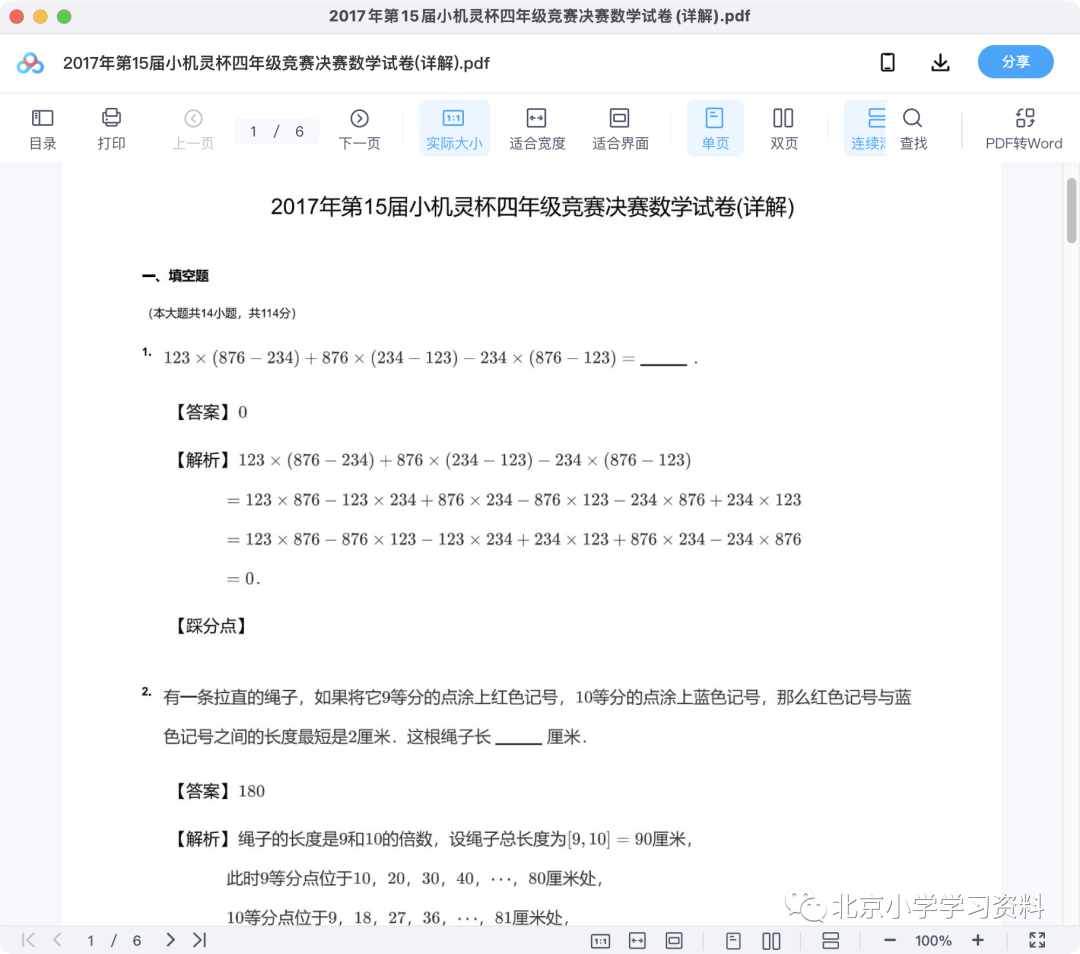Go to next page in bottom bar
Viewport: 1080px width, 954px height.
170,940
